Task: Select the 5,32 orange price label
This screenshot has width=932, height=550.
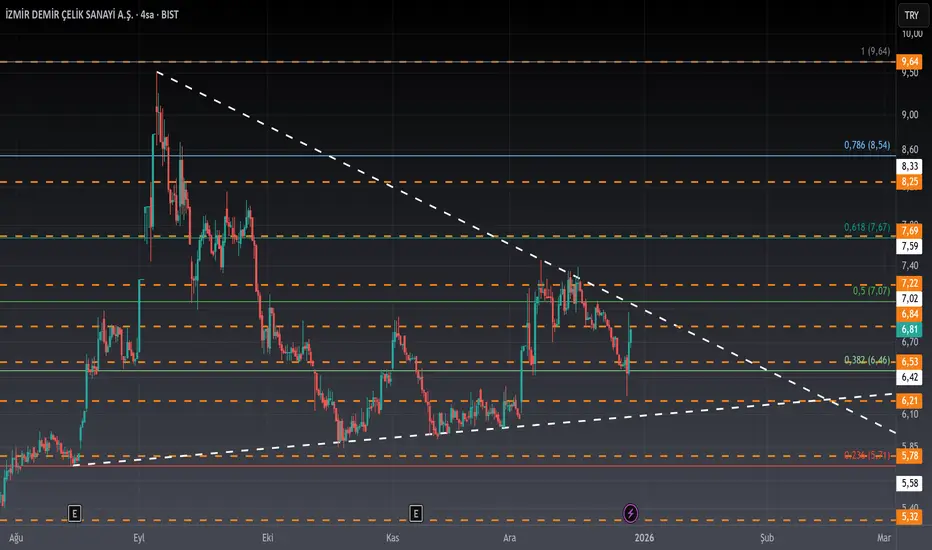Action: pos(909,517)
